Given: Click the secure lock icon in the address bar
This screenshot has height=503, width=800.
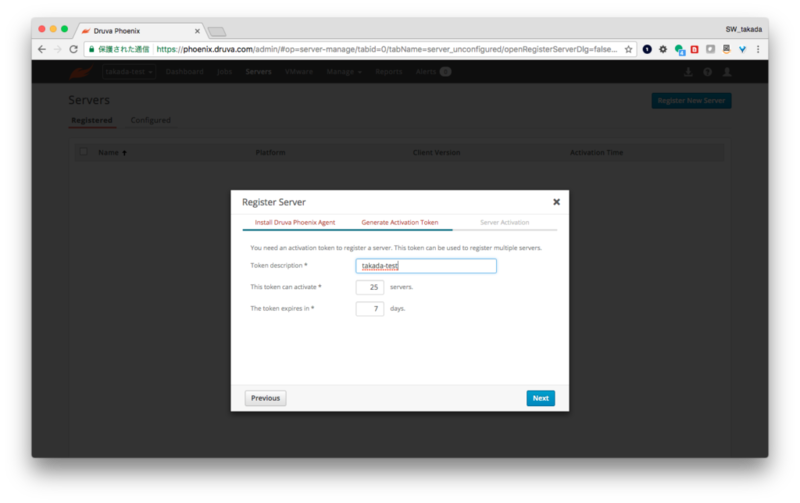Looking at the screenshot, I should coord(92,49).
